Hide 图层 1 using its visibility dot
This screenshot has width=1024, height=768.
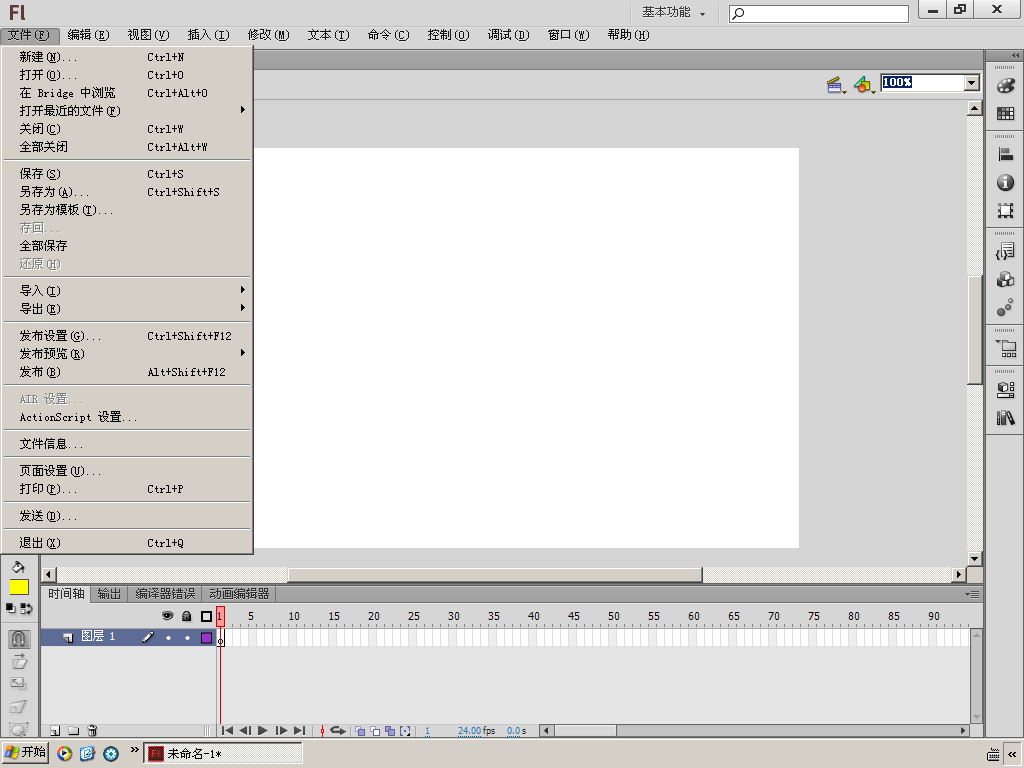pyautogui.click(x=168, y=637)
